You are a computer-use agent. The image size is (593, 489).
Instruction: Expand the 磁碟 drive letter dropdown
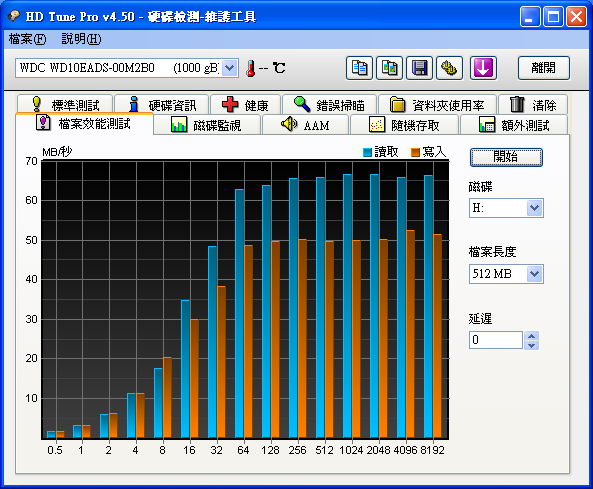[534, 208]
